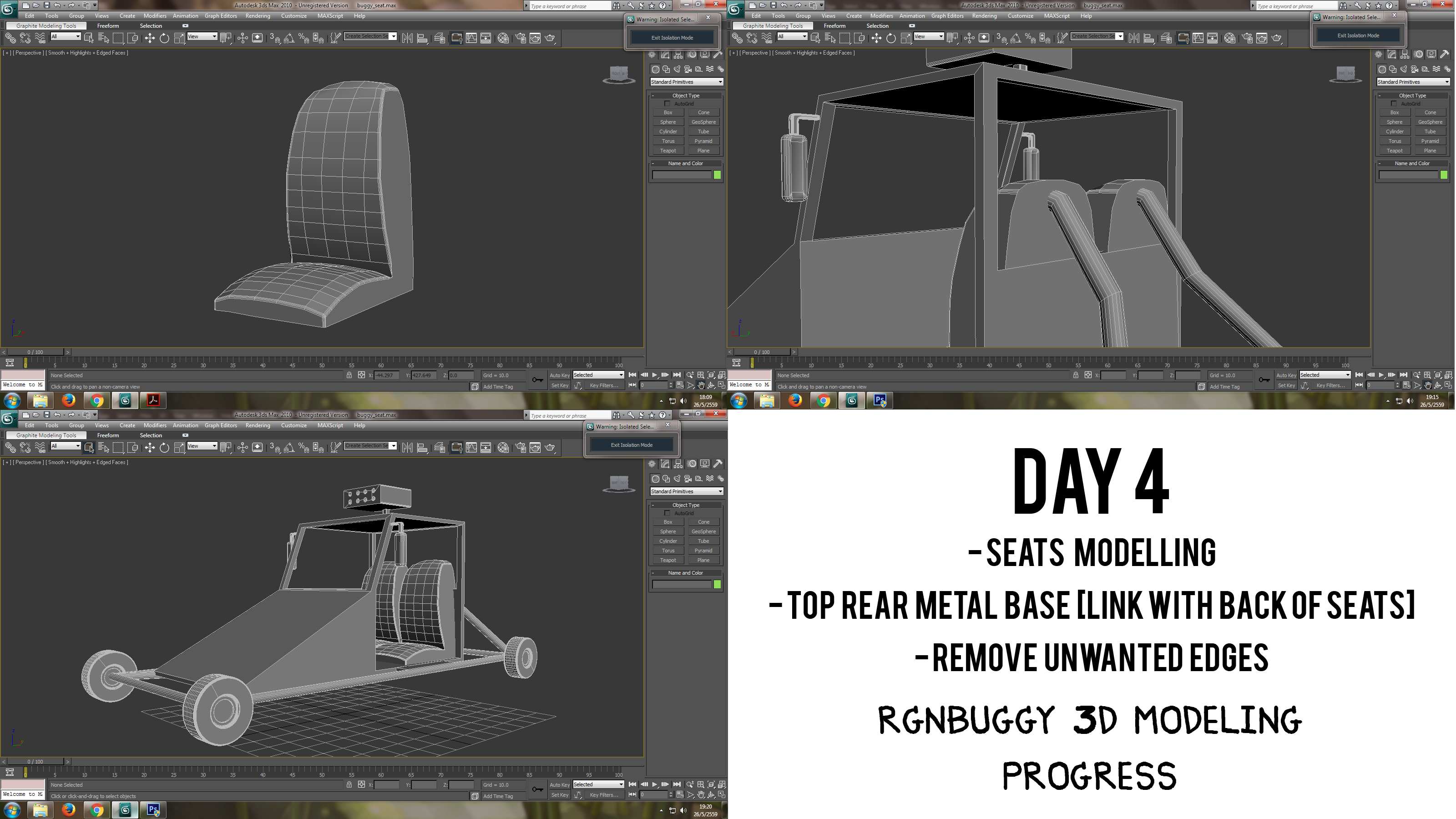Tick AutoGrid checkbox in the roll-cage closeup window
The height and width of the screenshot is (819, 1456).
pos(1393,103)
